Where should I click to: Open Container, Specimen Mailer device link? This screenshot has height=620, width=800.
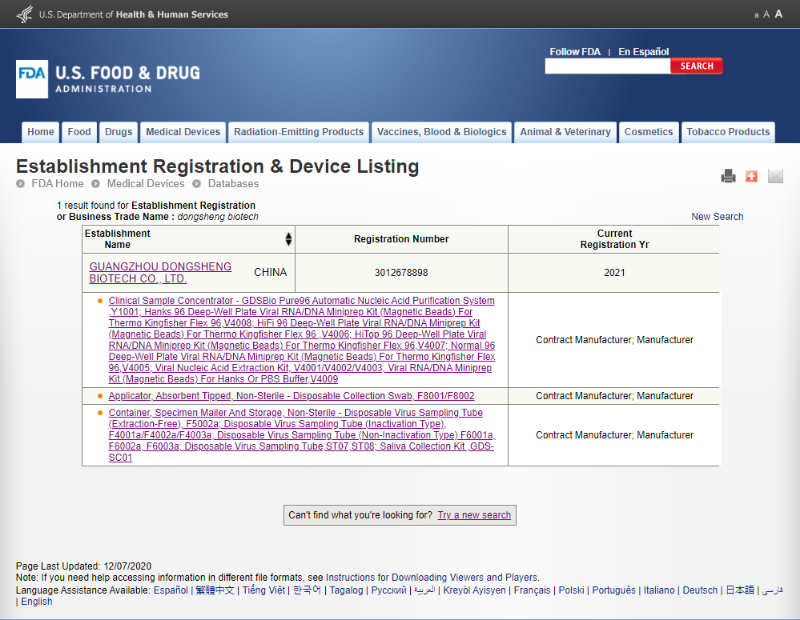pos(302,435)
